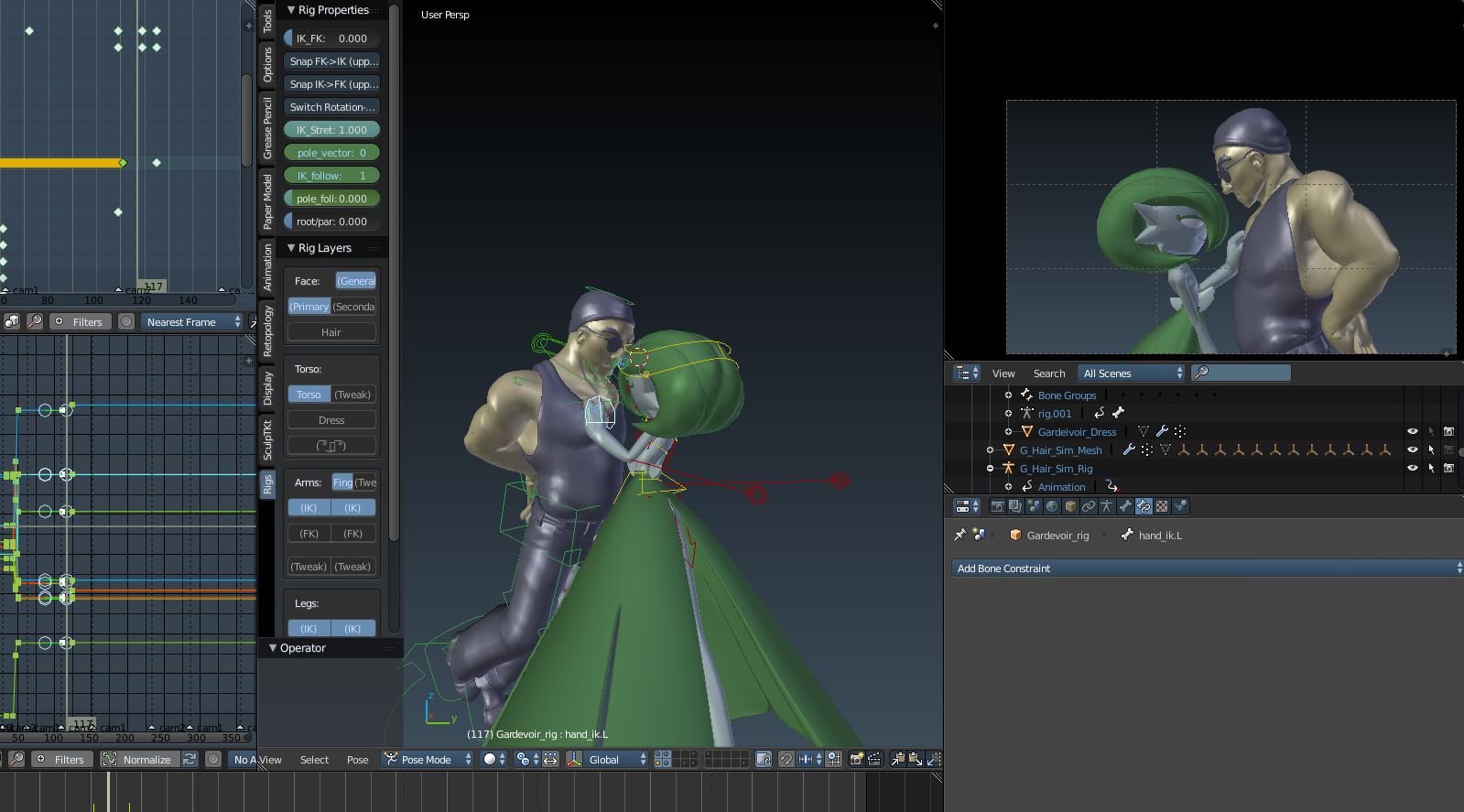This screenshot has width=1464, height=812.
Task: Switch to the Grease Pencil sidebar tab
Action: [267, 128]
